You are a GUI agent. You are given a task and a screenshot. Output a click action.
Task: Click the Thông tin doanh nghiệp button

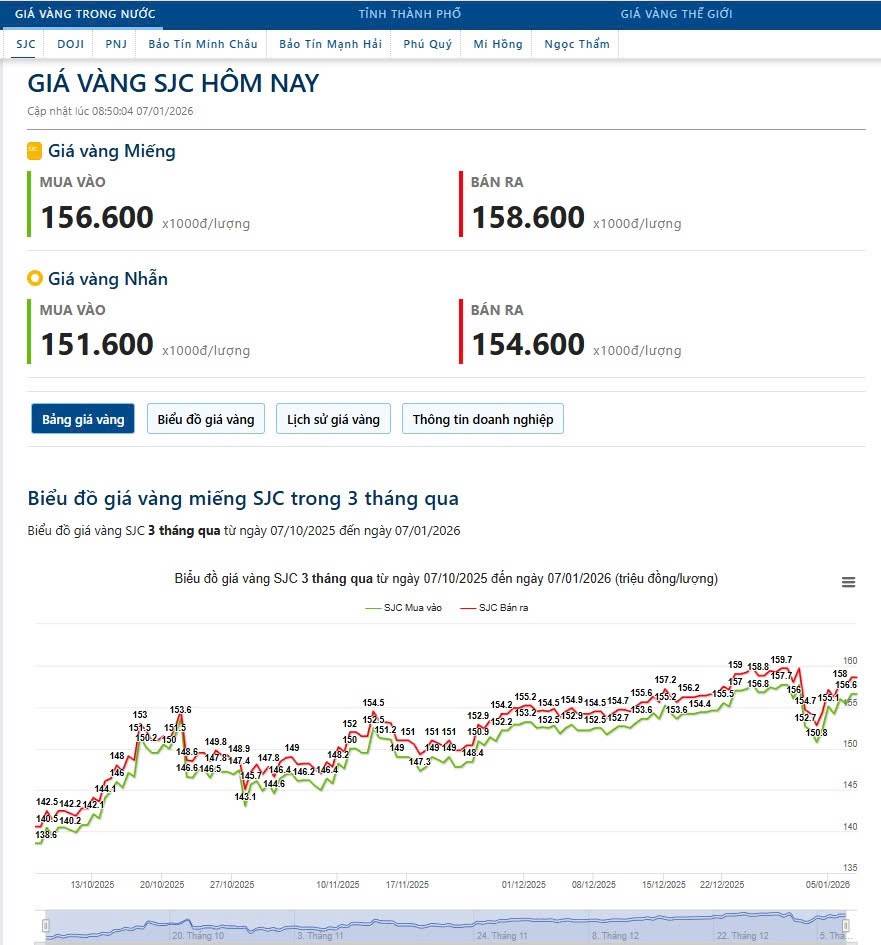482,418
